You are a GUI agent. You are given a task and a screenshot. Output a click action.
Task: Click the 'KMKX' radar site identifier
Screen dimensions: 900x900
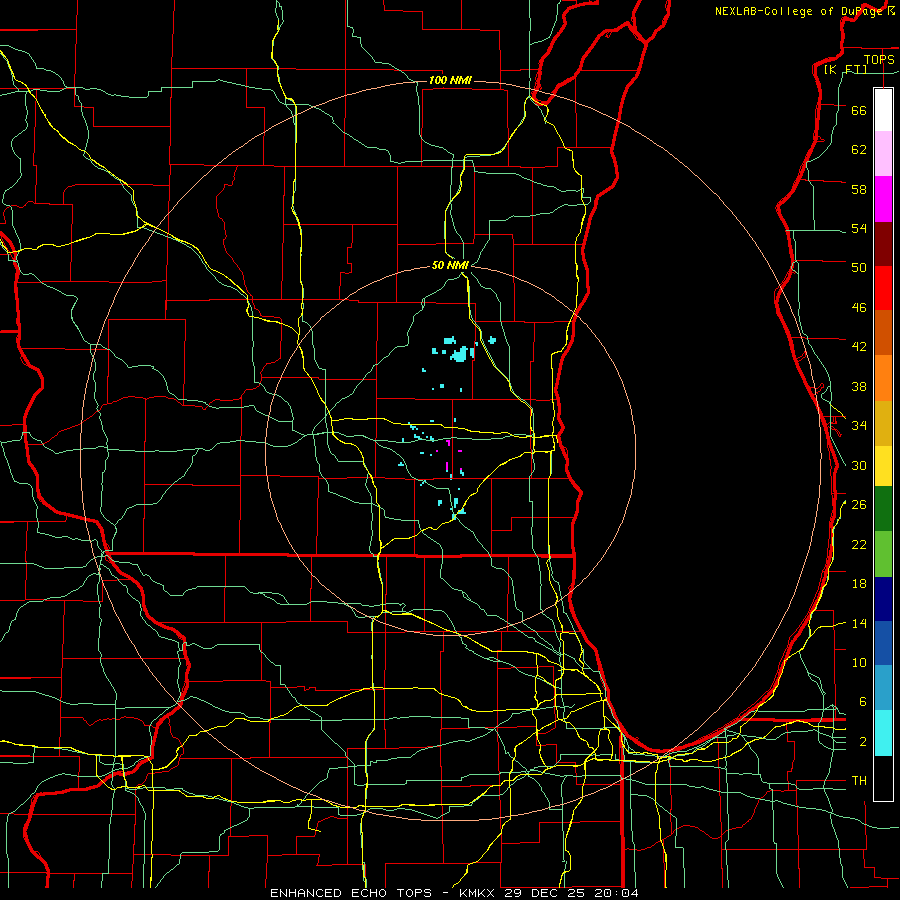(x=479, y=893)
